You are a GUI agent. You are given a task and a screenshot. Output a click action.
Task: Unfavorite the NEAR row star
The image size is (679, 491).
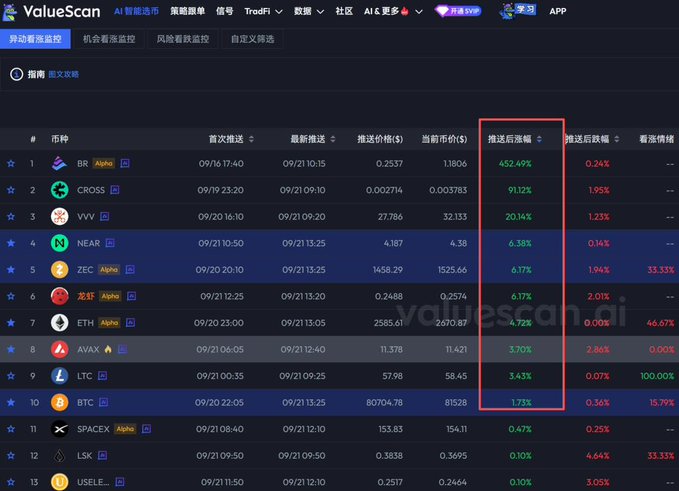coord(11,243)
